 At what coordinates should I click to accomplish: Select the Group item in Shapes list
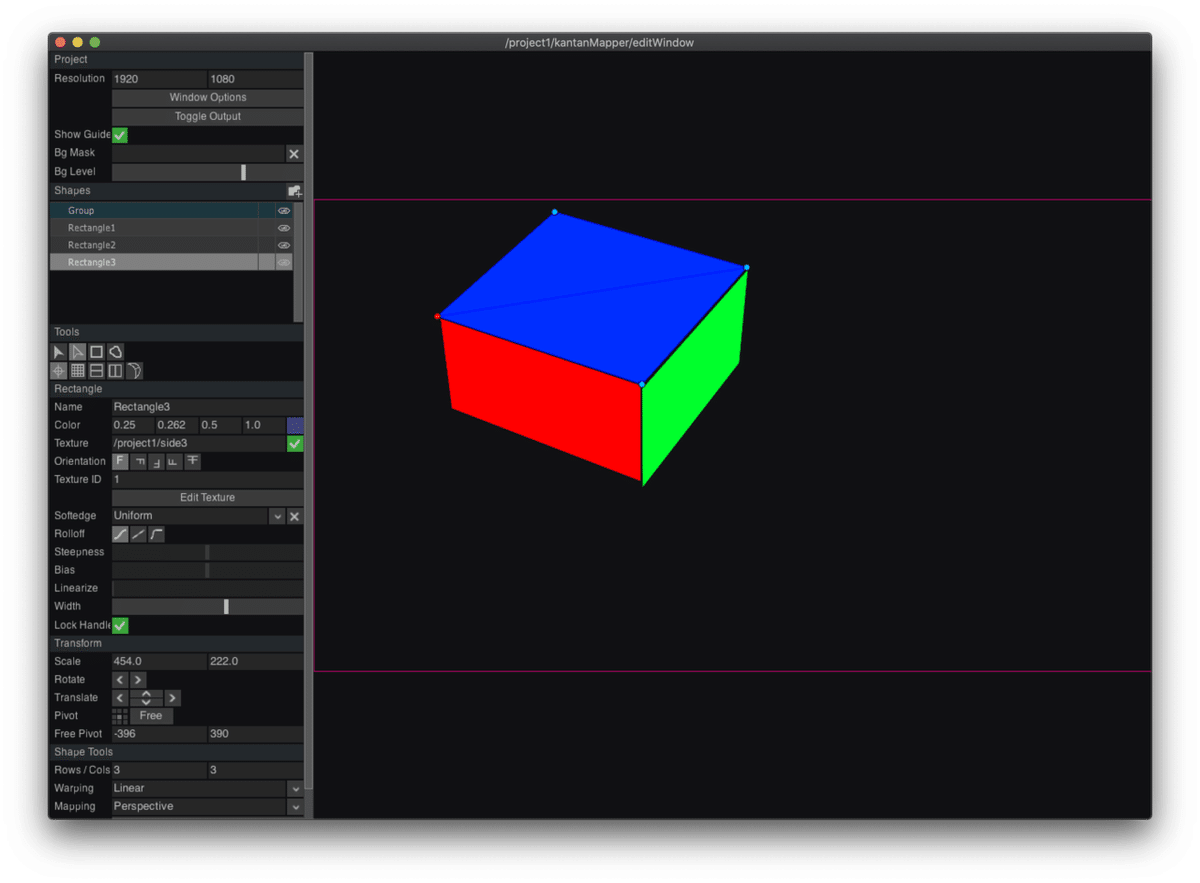(154, 211)
